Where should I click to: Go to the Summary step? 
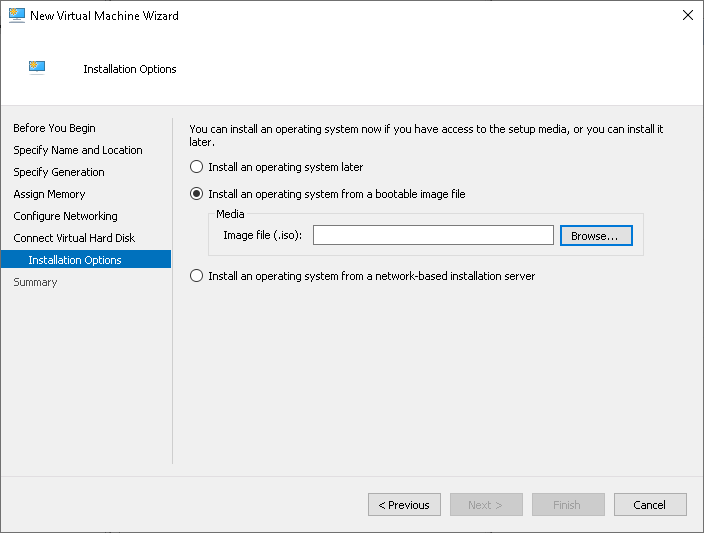[35, 282]
